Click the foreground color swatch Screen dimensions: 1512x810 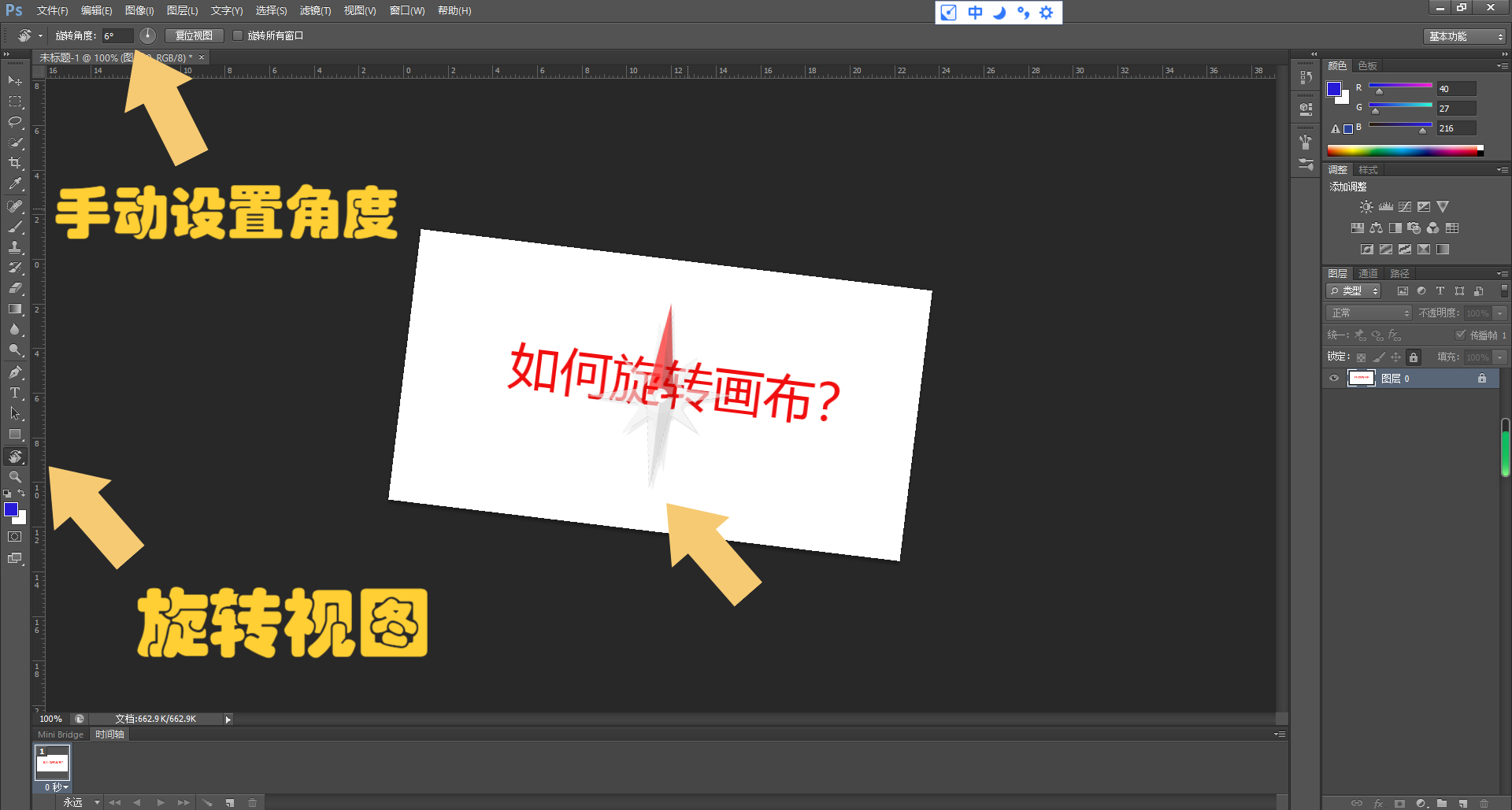click(x=12, y=510)
